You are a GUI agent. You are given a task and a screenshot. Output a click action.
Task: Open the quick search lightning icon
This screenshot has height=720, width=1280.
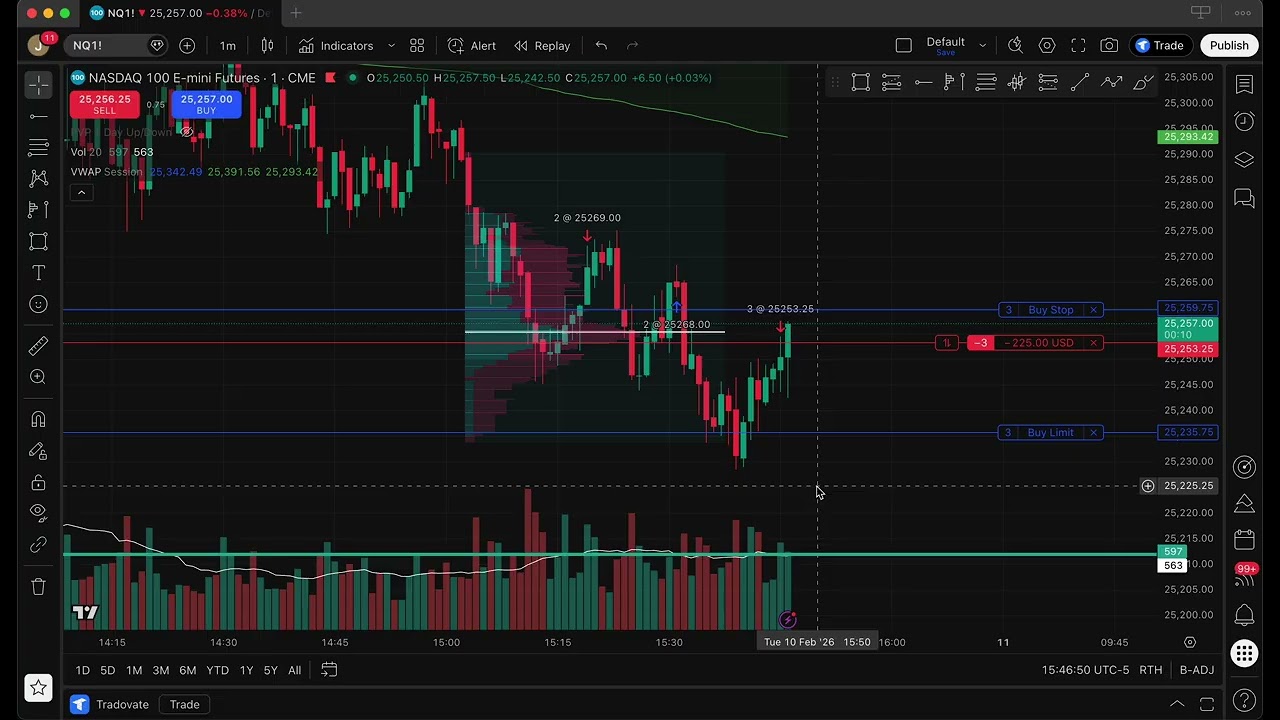[1015, 45]
